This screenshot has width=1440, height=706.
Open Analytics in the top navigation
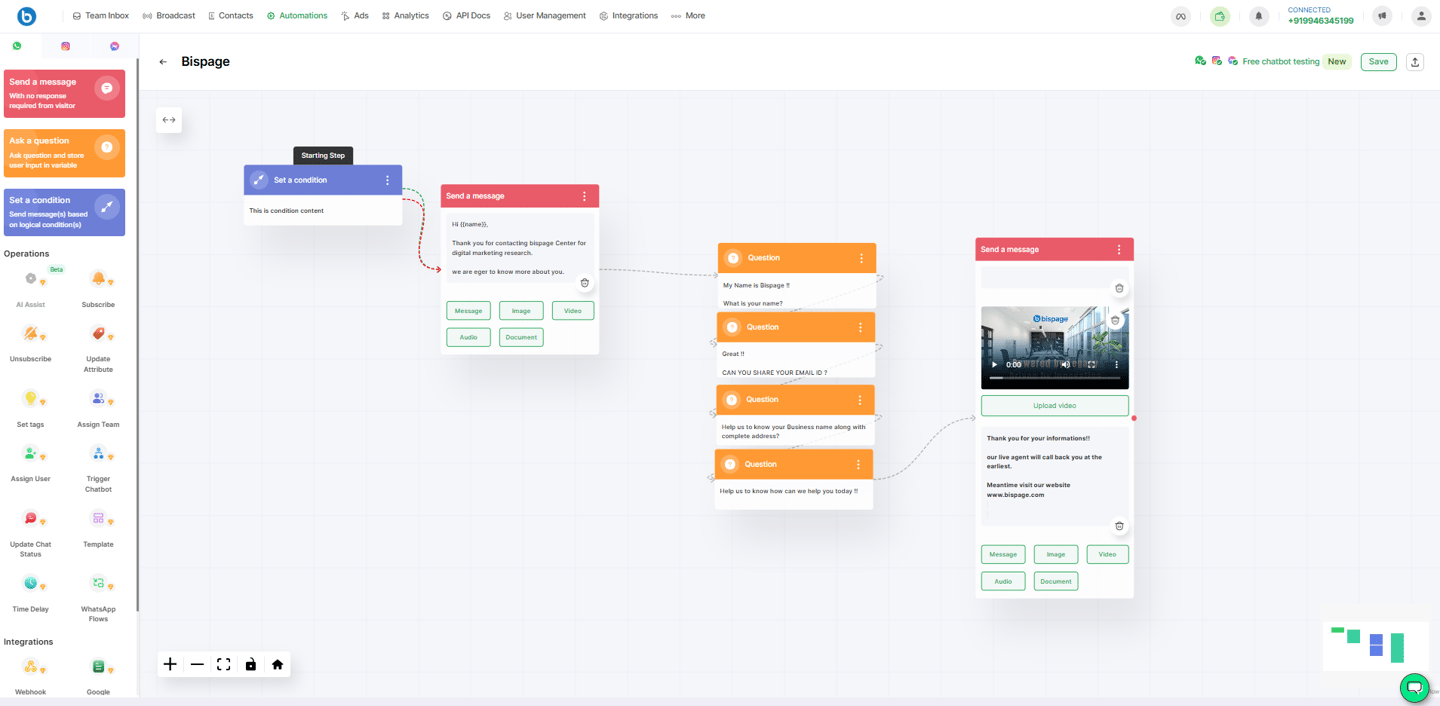pos(405,16)
